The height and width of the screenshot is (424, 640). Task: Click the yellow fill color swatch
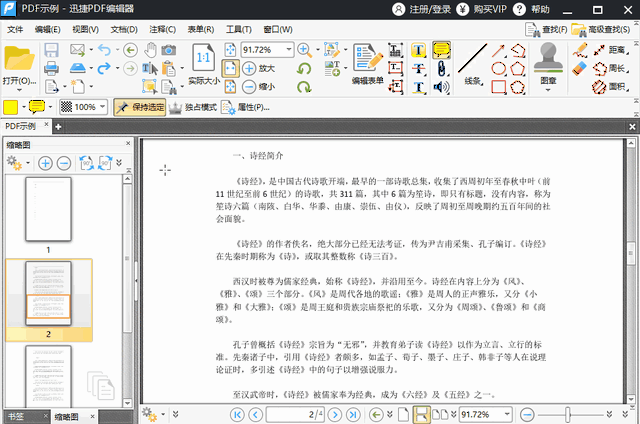(10, 107)
